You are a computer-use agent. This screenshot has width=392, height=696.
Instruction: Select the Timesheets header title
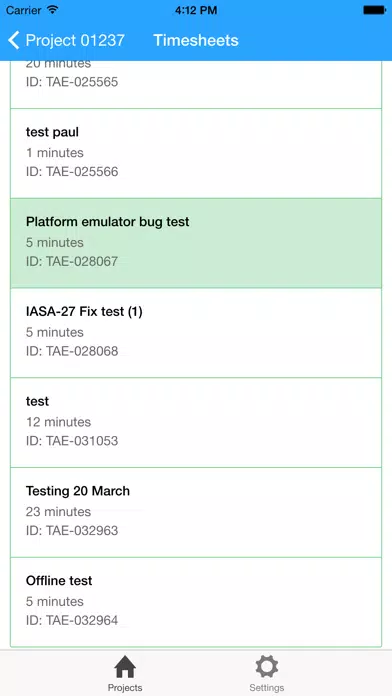point(196,40)
